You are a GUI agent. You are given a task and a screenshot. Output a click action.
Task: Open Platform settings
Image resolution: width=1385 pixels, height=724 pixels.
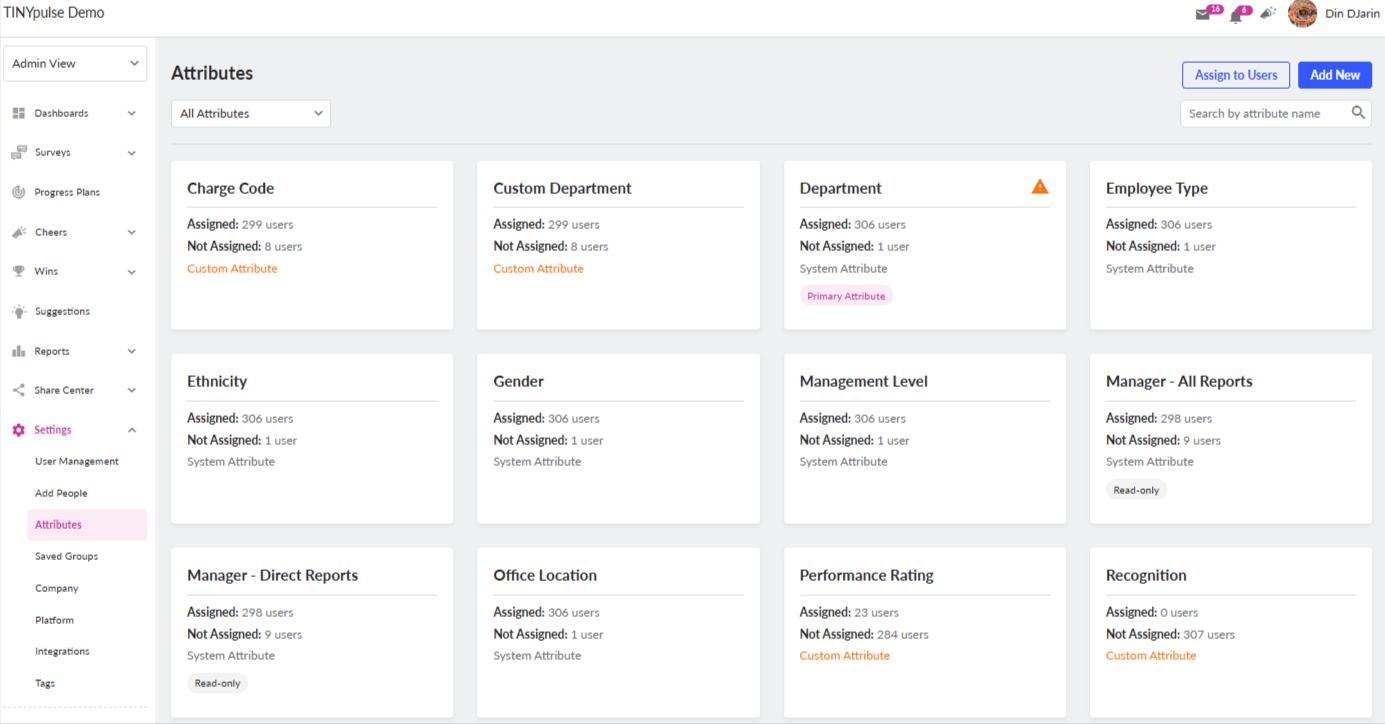tap(54, 620)
